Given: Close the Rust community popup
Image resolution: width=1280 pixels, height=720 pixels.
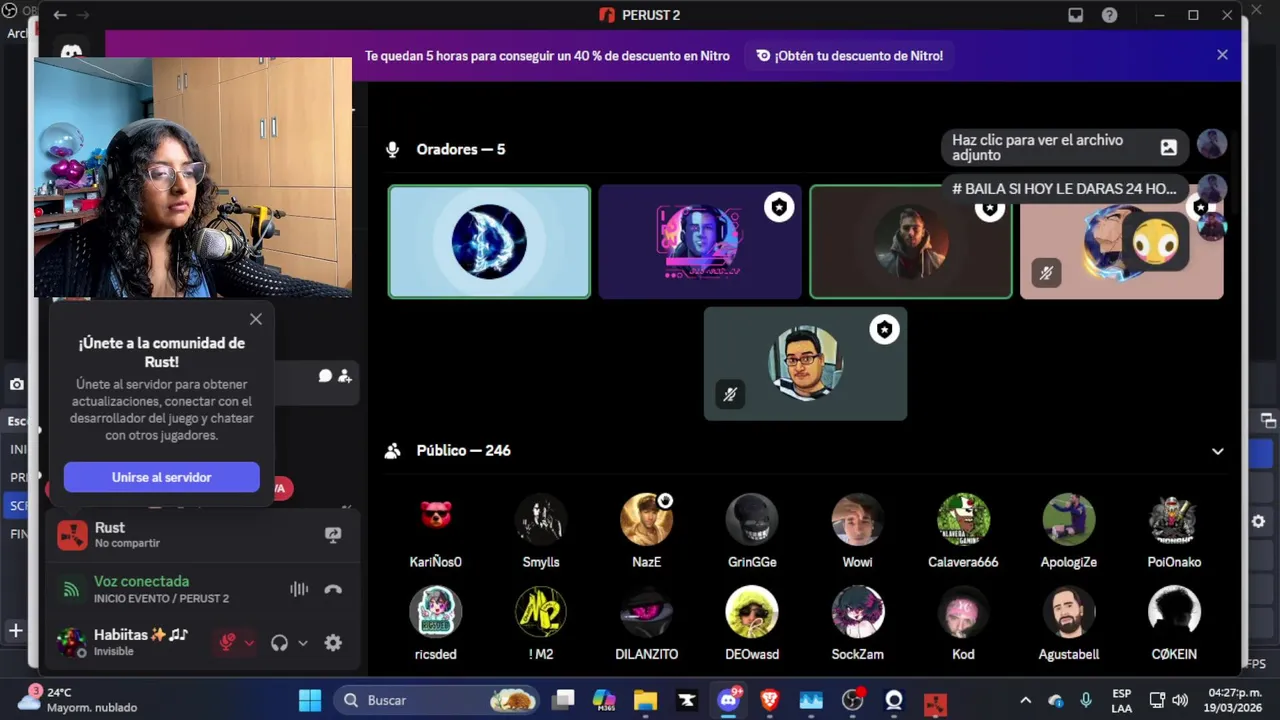Looking at the screenshot, I should coord(256,319).
